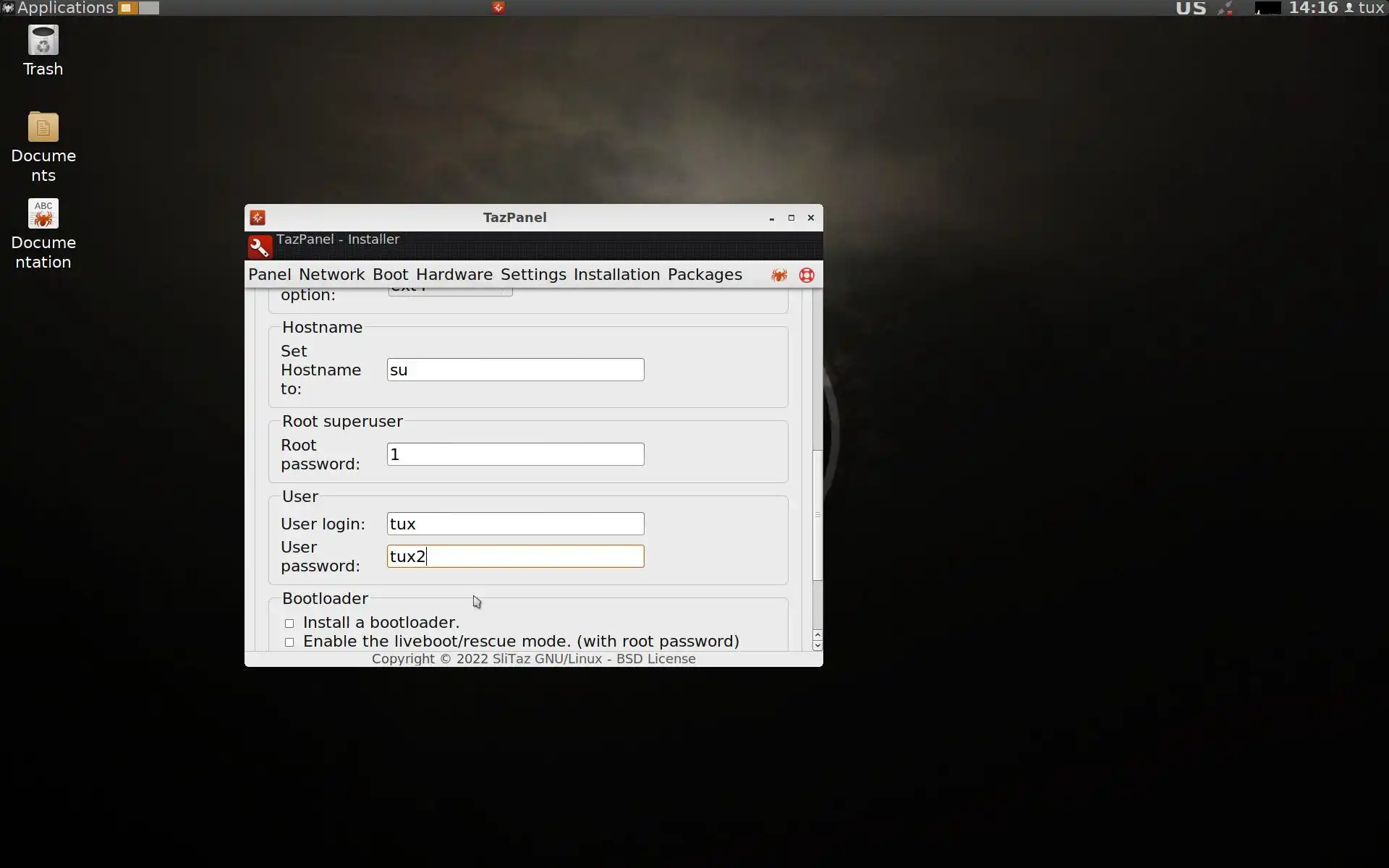Viewport: 1389px width, 868px height.
Task: Click the network status tray icon
Action: point(1226,8)
